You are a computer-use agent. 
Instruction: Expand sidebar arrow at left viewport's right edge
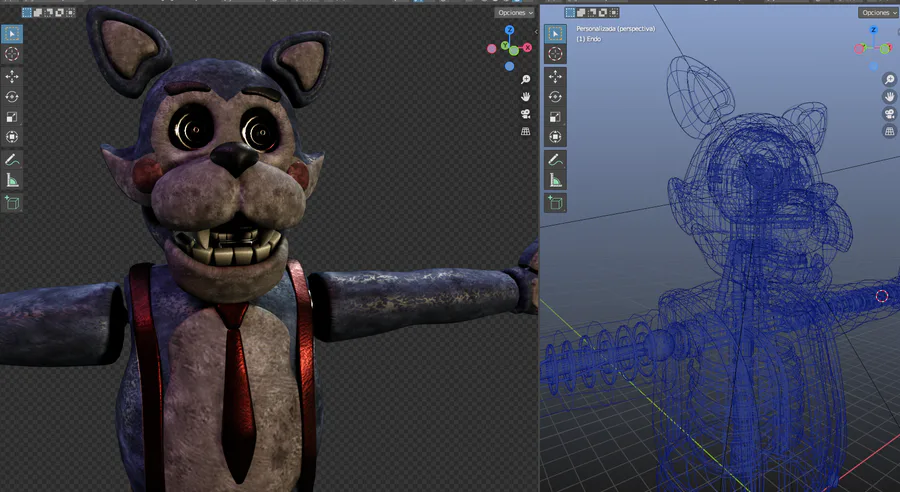[536, 32]
